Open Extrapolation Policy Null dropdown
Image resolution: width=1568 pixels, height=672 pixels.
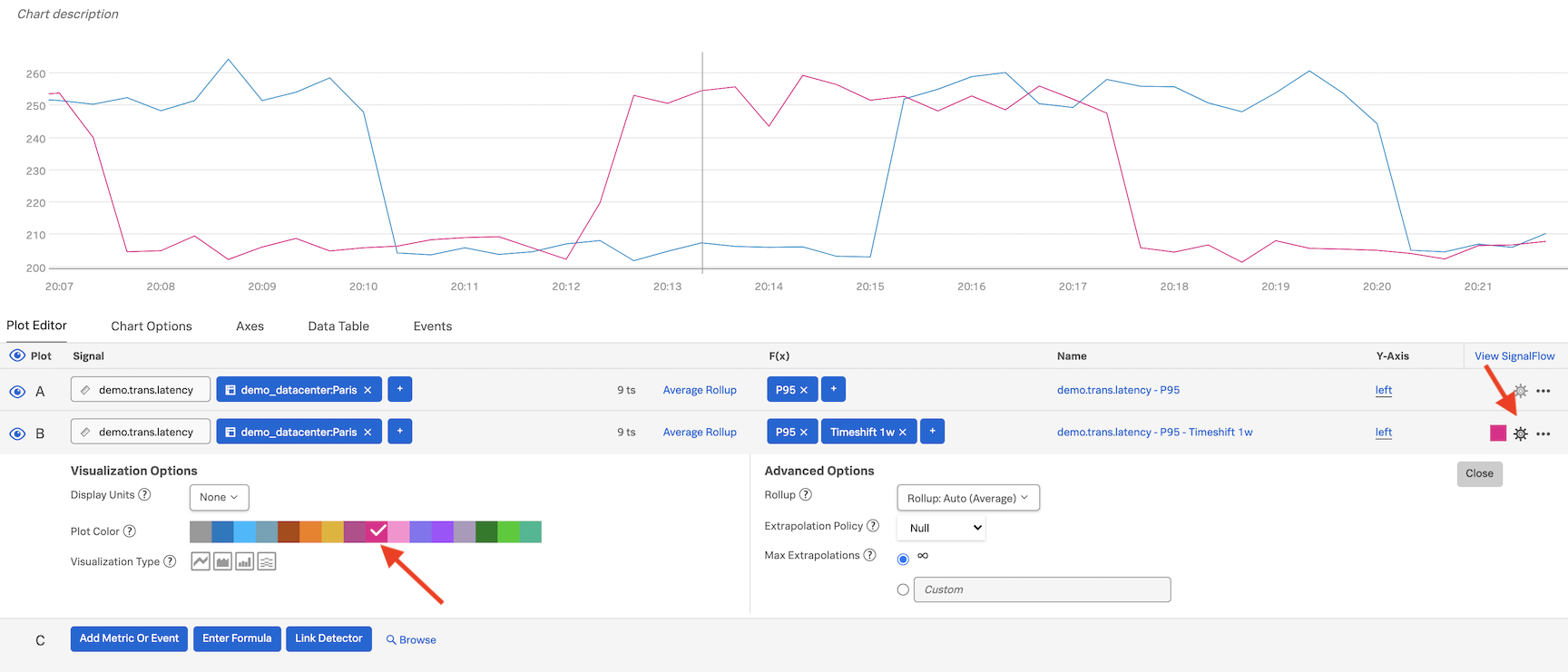tap(941, 528)
